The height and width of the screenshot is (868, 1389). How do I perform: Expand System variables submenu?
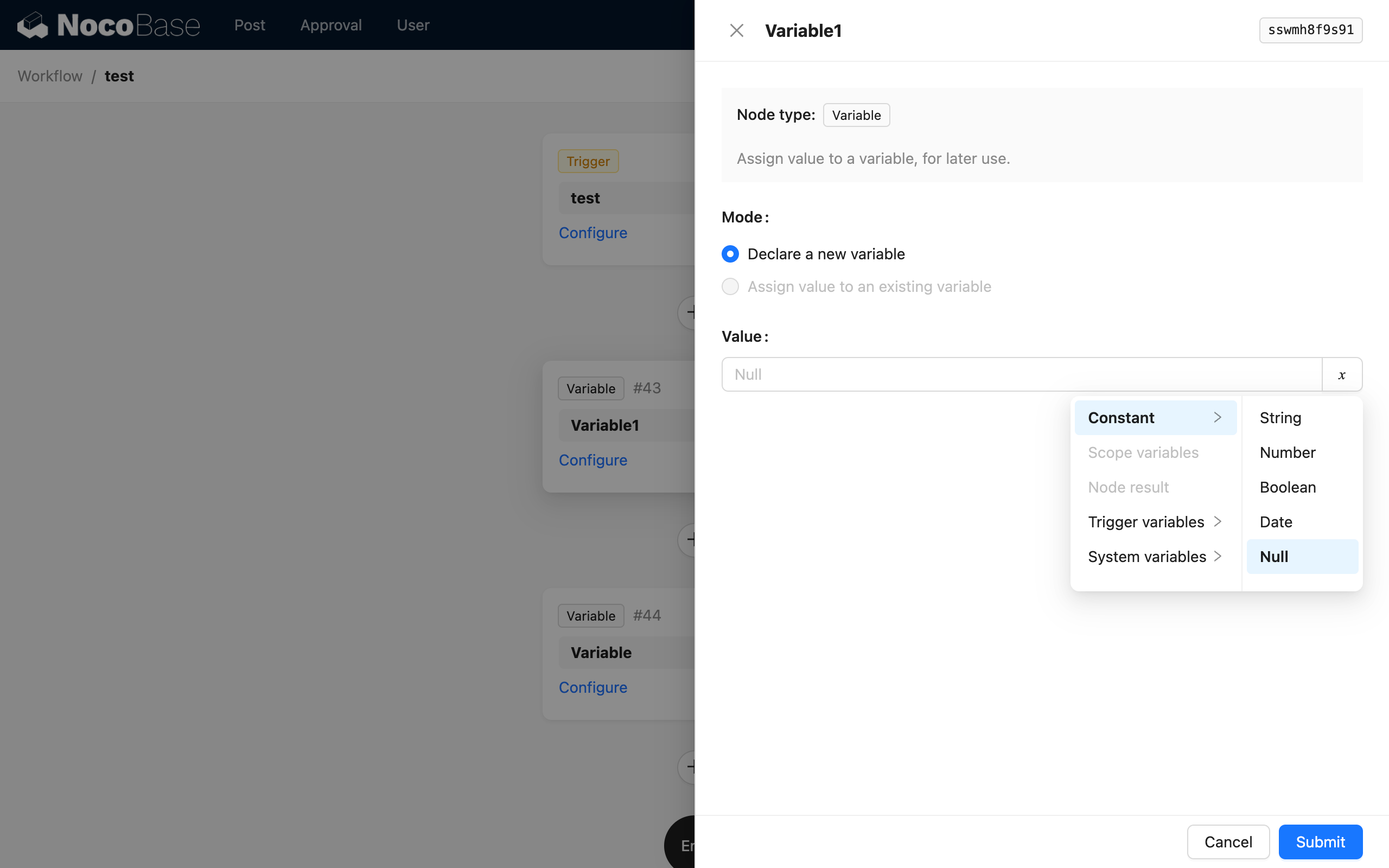[1155, 557]
